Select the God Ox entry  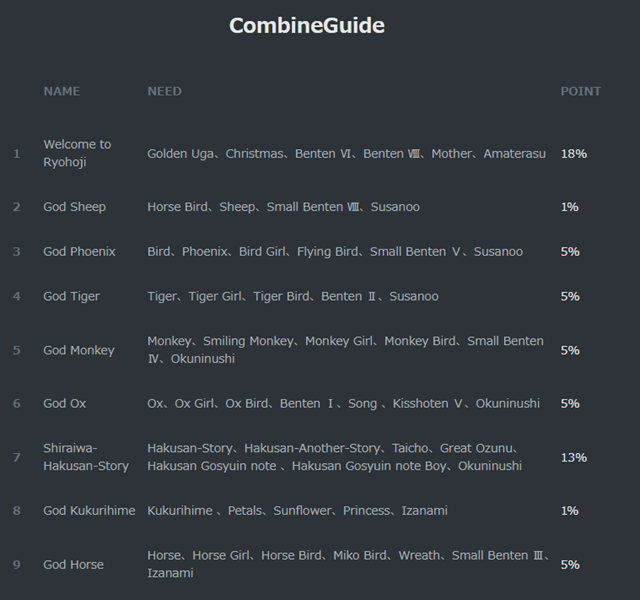[x=64, y=404]
